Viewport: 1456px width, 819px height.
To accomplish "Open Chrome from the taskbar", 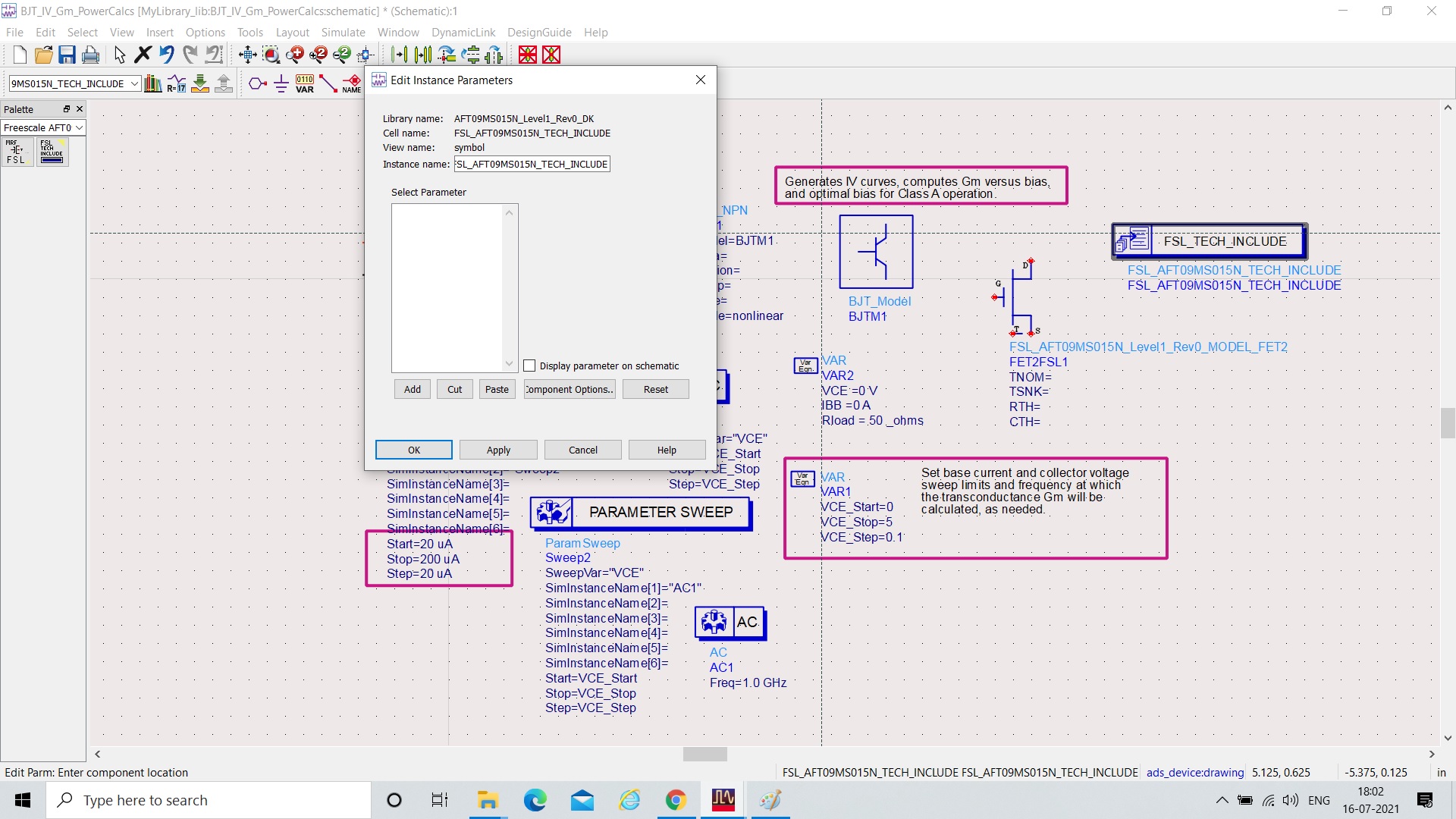I will 676,800.
